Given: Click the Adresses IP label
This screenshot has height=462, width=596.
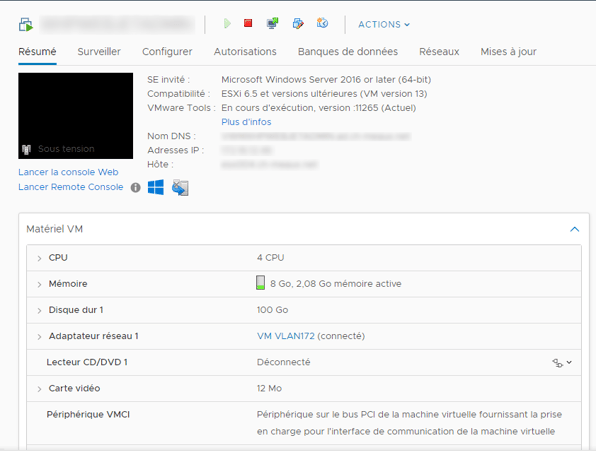Looking at the screenshot, I should point(176,150).
